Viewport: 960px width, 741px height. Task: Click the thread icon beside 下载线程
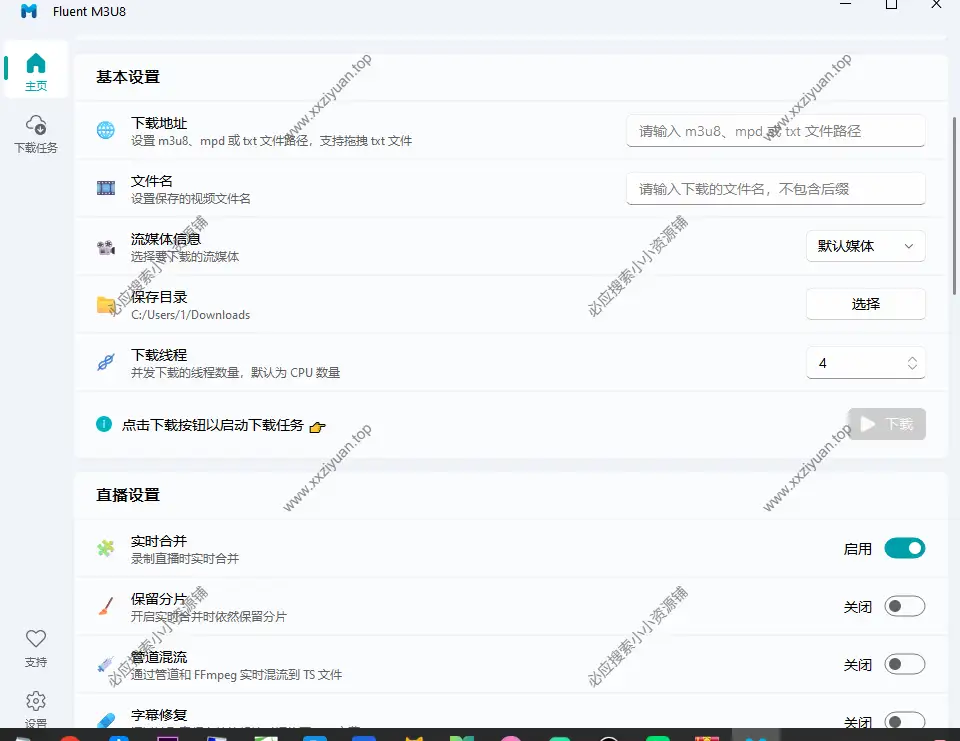(105, 363)
